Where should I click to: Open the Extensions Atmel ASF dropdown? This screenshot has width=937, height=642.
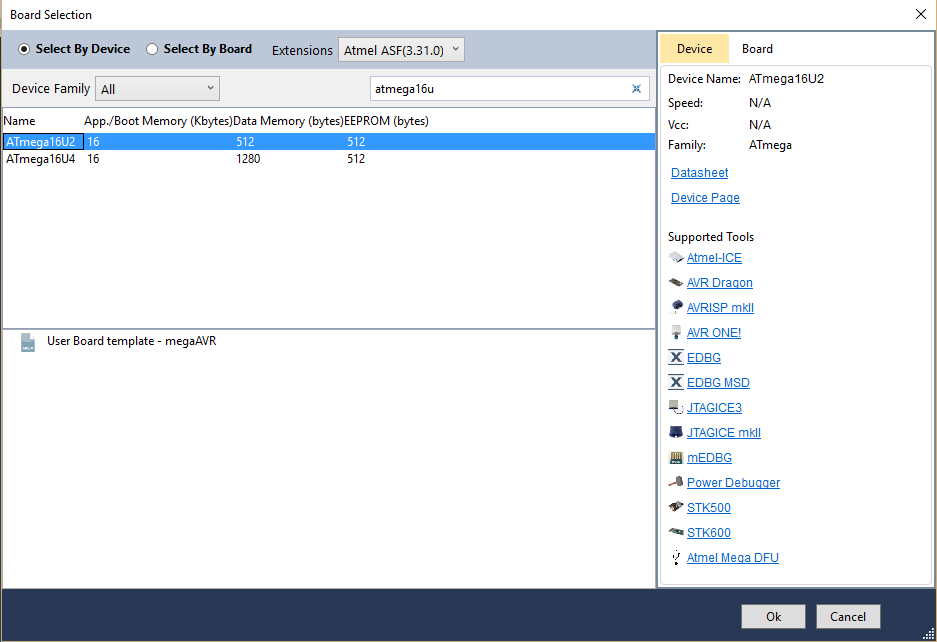pos(401,50)
